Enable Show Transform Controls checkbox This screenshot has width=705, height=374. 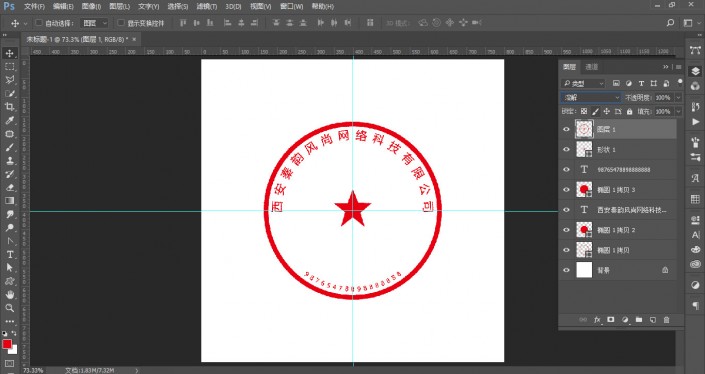(x=120, y=22)
